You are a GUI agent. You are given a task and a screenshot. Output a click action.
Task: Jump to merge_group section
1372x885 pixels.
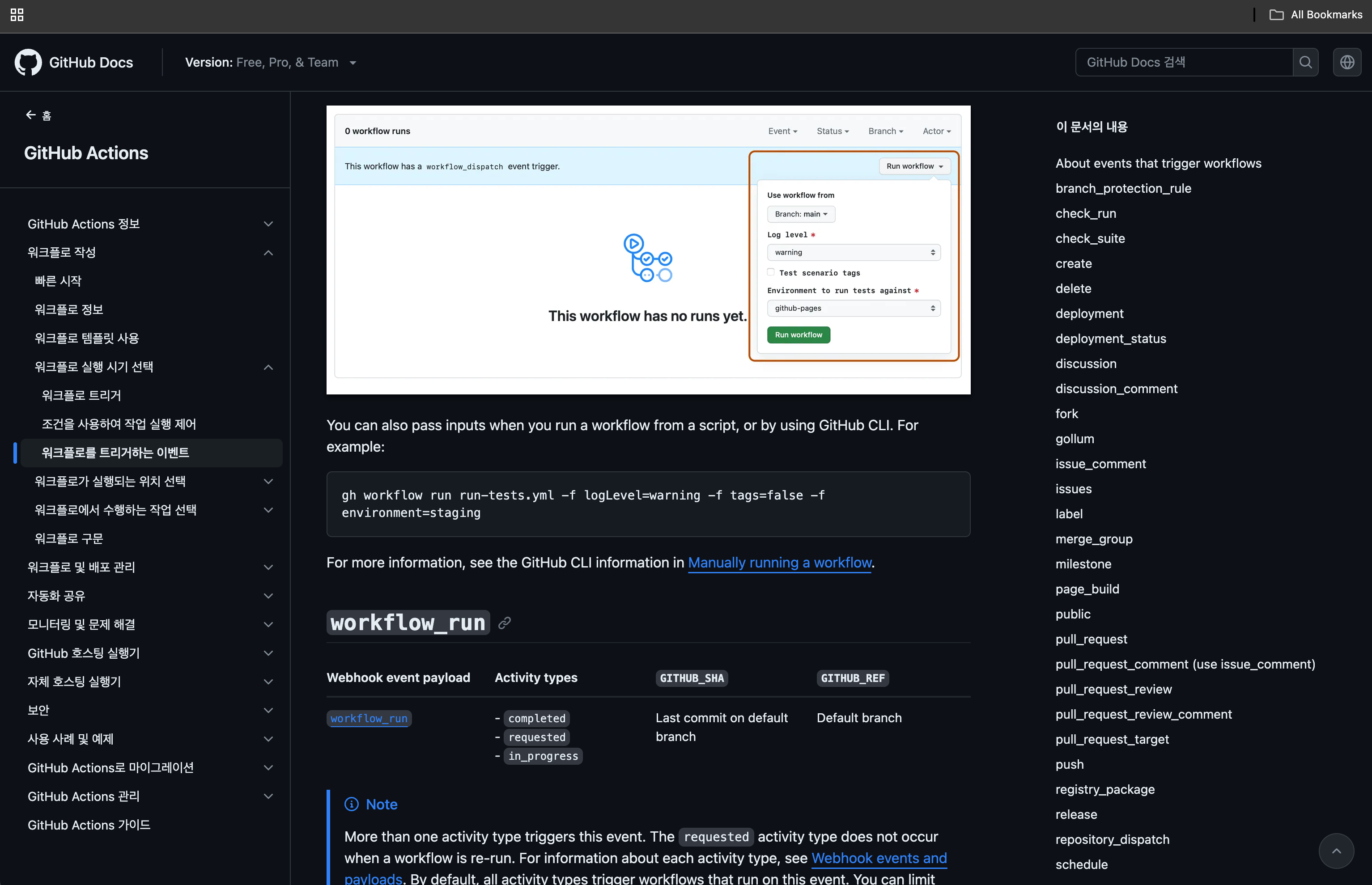click(x=1094, y=539)
